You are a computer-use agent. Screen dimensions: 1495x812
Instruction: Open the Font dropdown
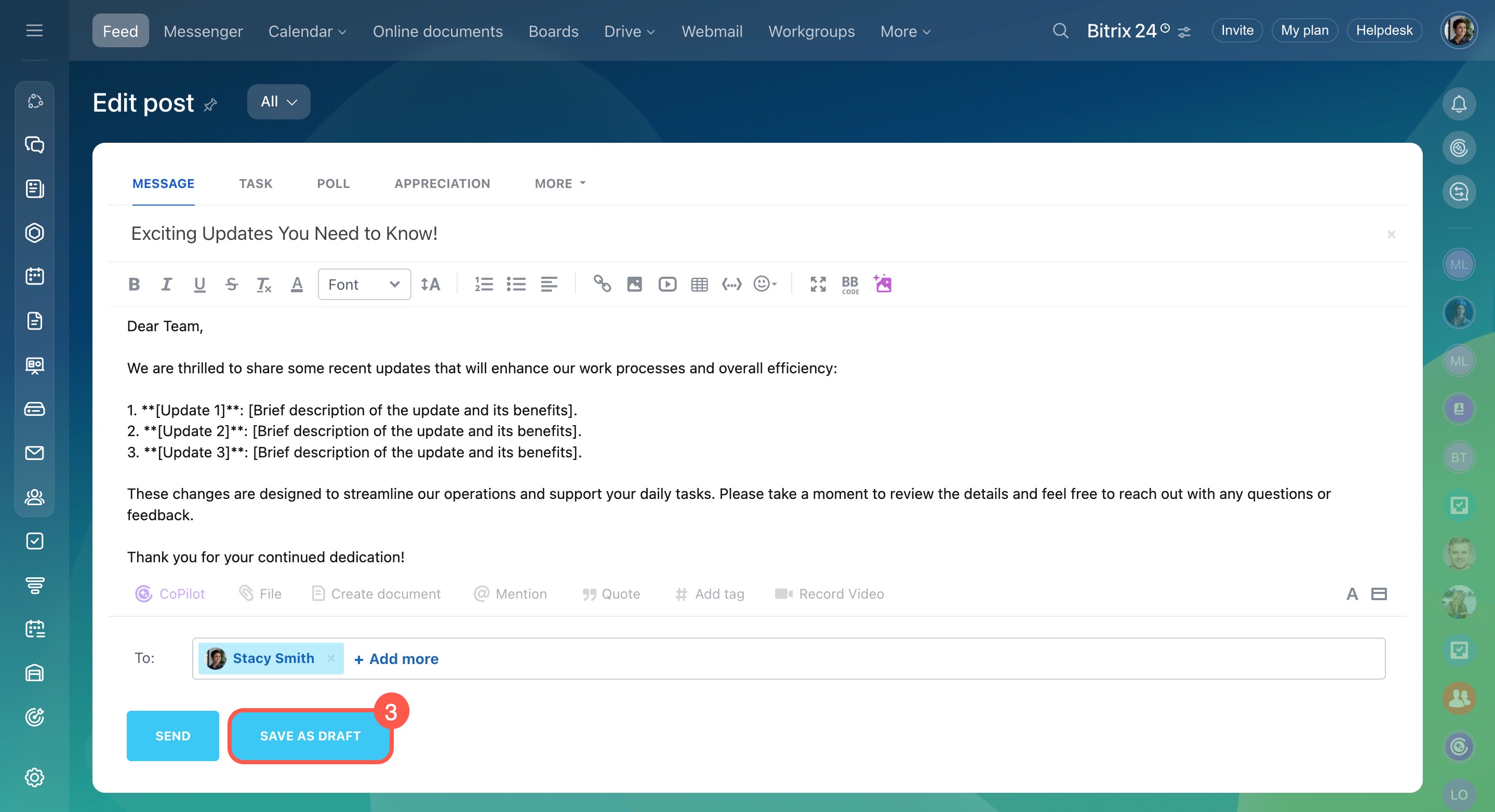tap(364, 284)
